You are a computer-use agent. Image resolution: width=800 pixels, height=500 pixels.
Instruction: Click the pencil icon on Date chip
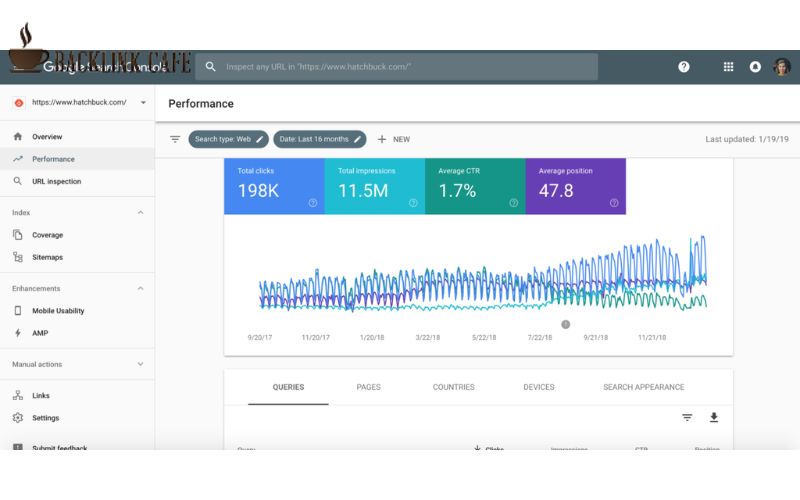pyautogui.click(x=357, y=139)
